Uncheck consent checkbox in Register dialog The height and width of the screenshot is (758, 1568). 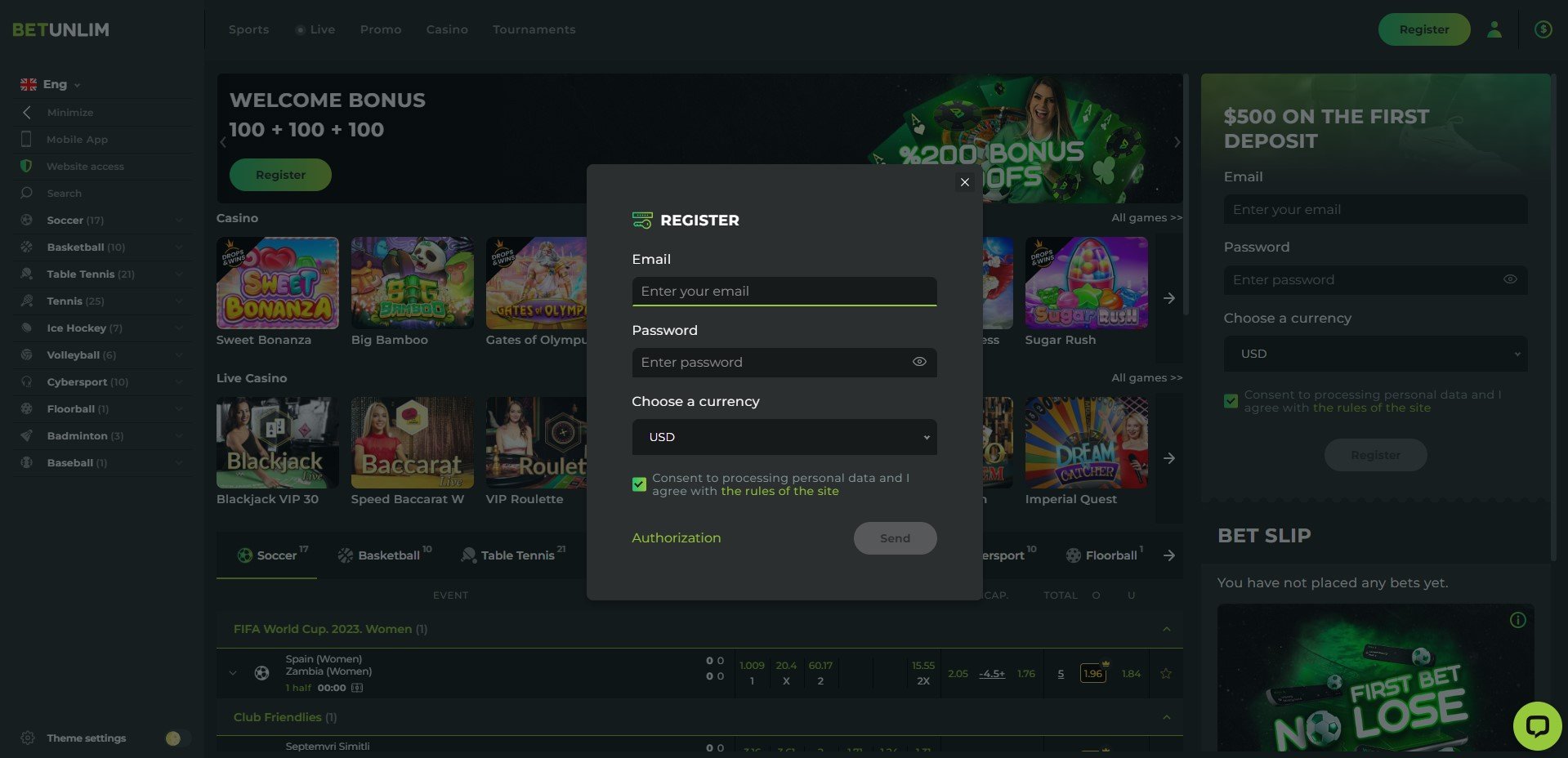[639, 484]
